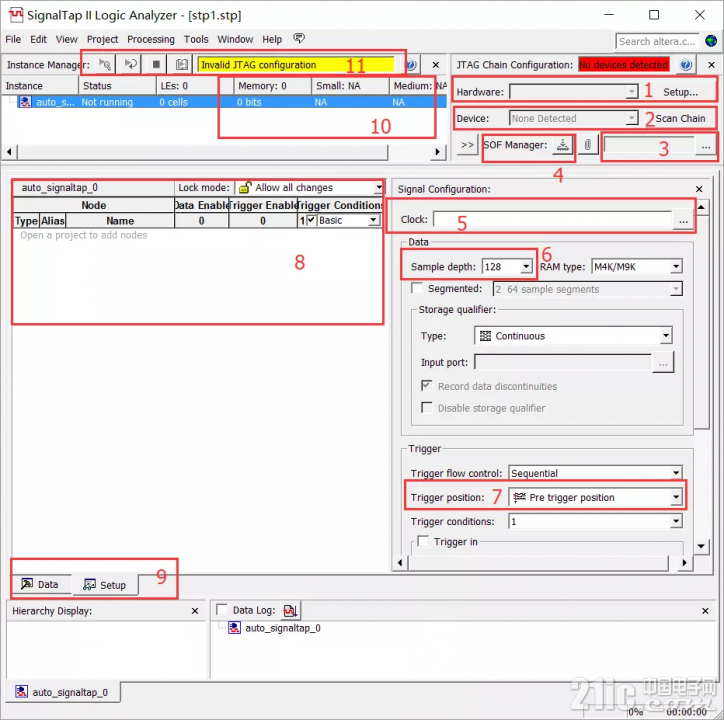Open the Window menu

pyautogui.click(x=235, y=39)
